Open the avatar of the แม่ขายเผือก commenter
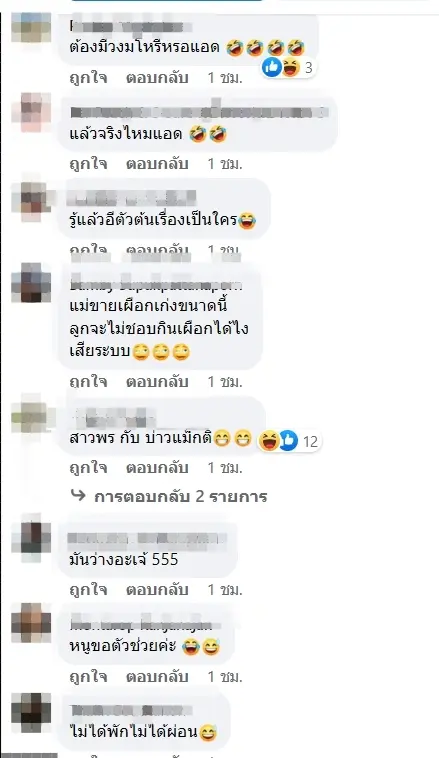 [x=31, y=283]
